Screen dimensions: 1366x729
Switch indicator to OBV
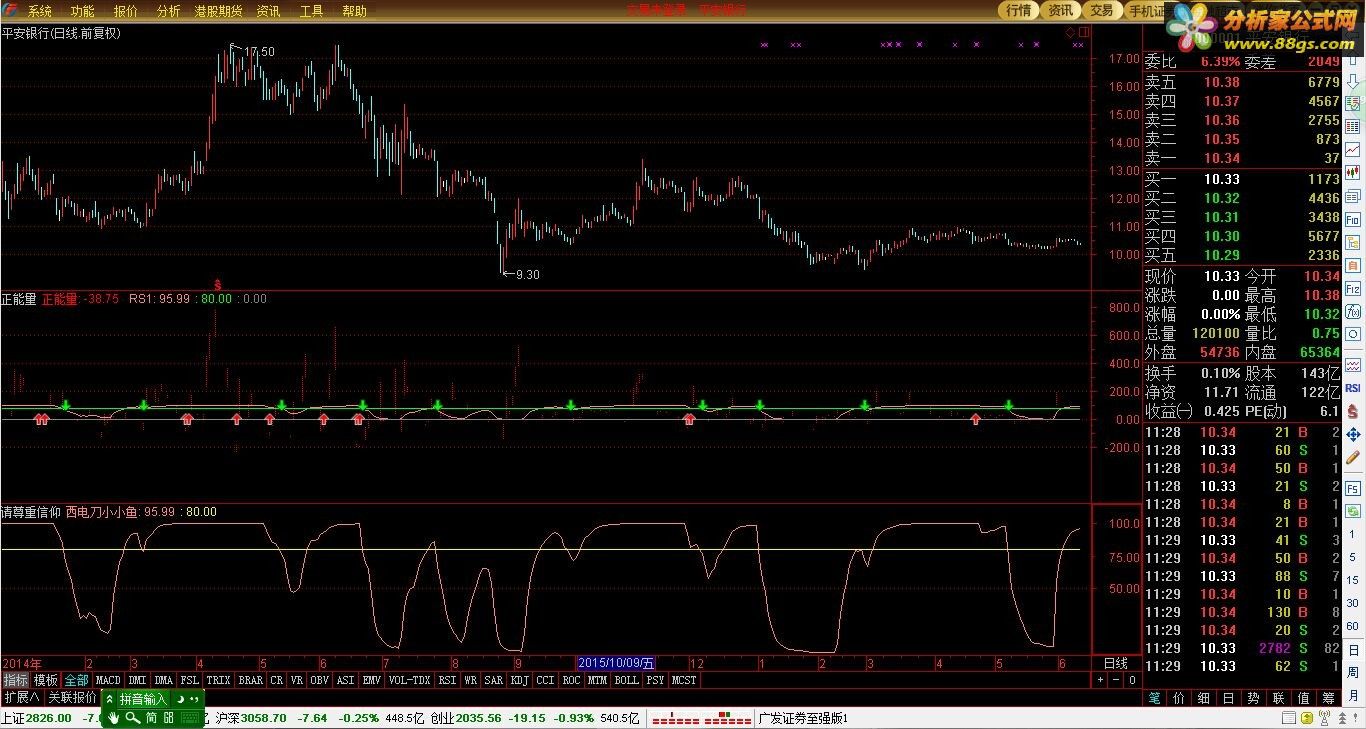tap(319, 680)
